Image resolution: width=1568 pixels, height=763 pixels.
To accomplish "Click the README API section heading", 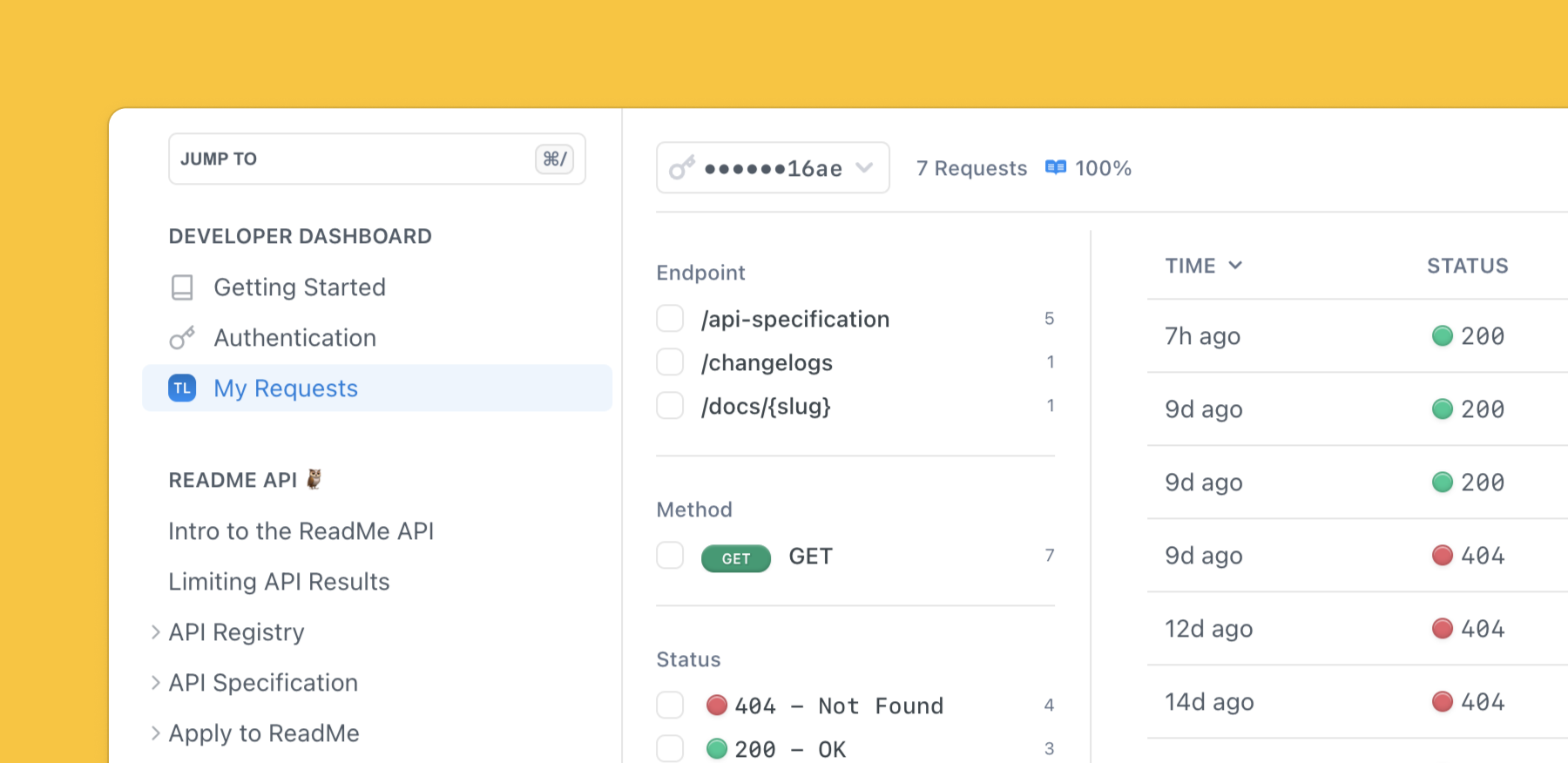I will (x=233, y=480).
